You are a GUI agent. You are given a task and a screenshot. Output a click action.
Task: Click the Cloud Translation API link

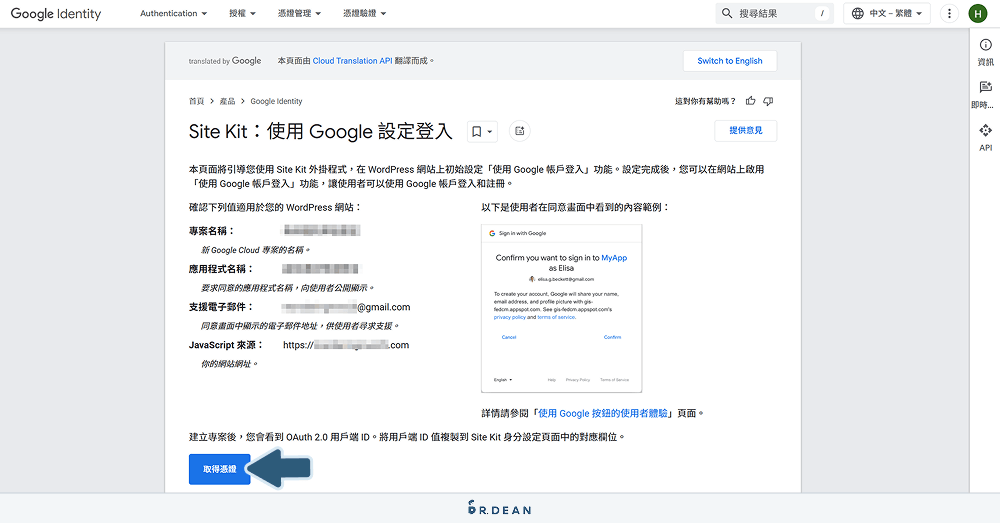click(352, 61)
